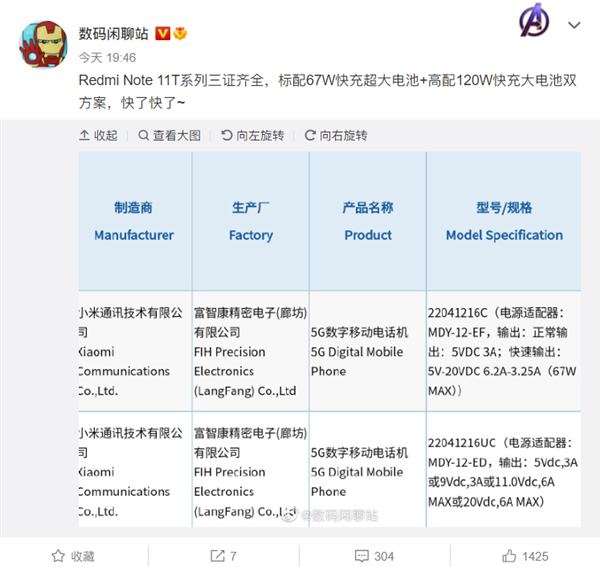This screenshot has height=567, width=600.
Task: Click the 生产厂 Factory column header
Action: [251, 221]
